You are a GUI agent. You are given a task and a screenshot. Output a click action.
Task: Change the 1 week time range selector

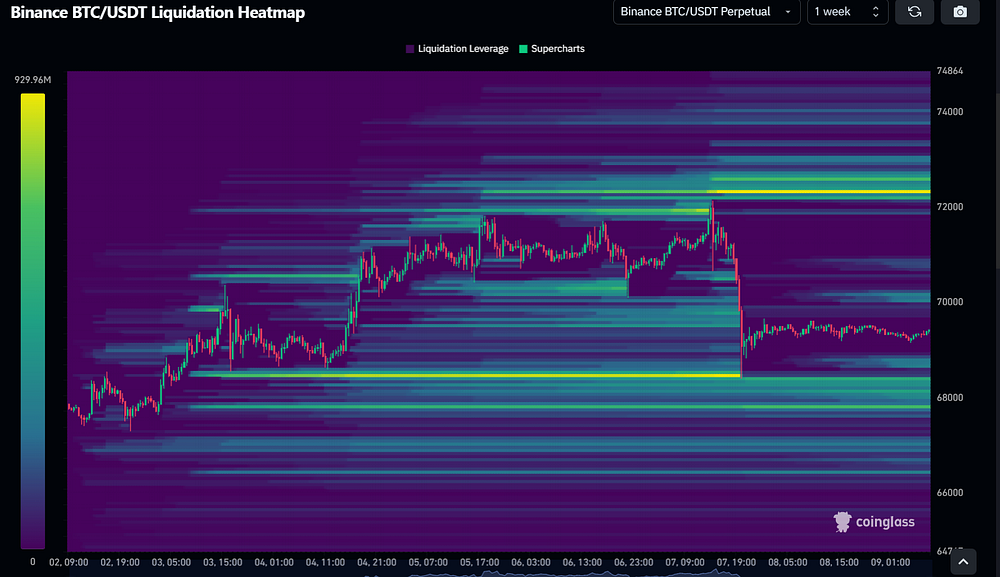coord(848,11)
